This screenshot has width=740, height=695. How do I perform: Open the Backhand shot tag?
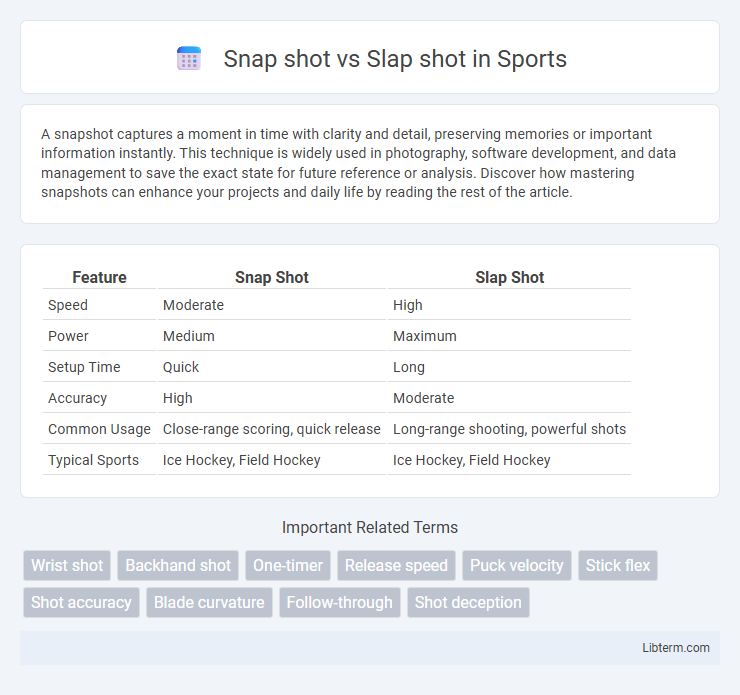[x=178, y=565]
